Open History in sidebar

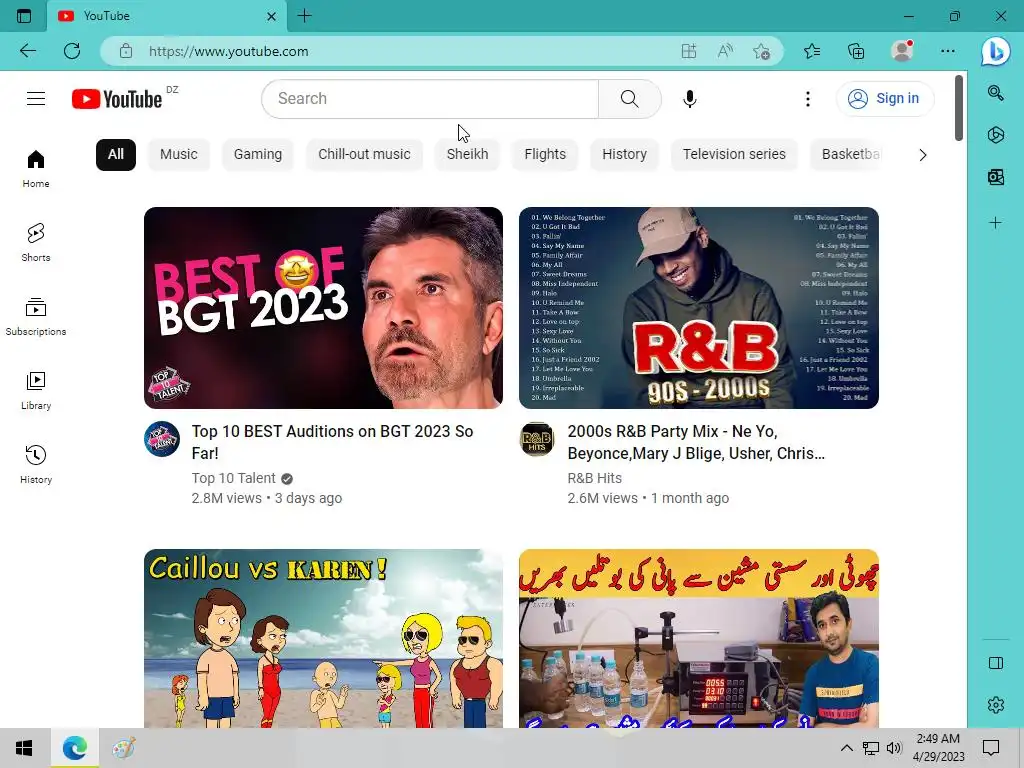point(36,464)
